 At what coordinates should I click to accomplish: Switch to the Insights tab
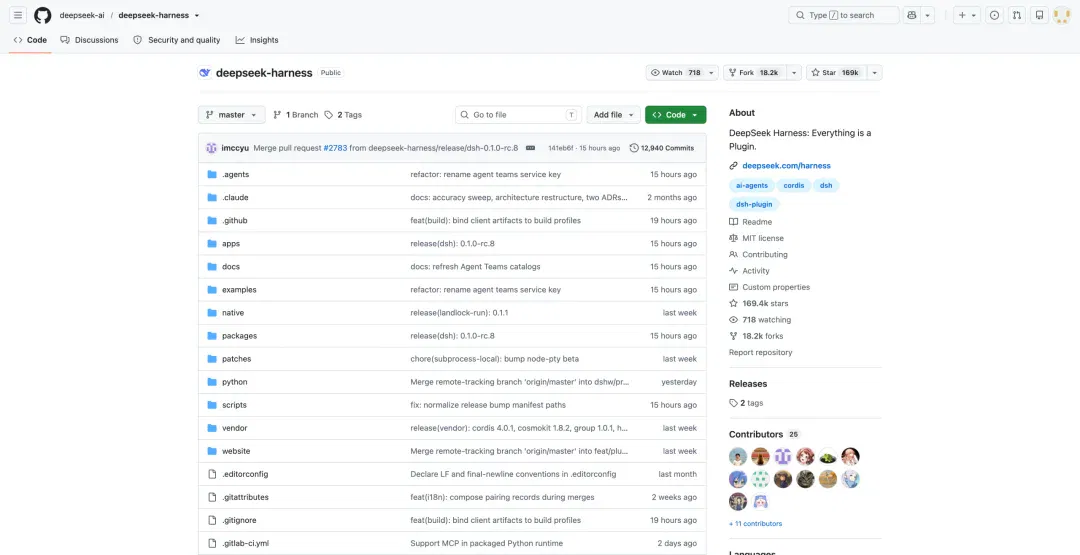(257, 40)
